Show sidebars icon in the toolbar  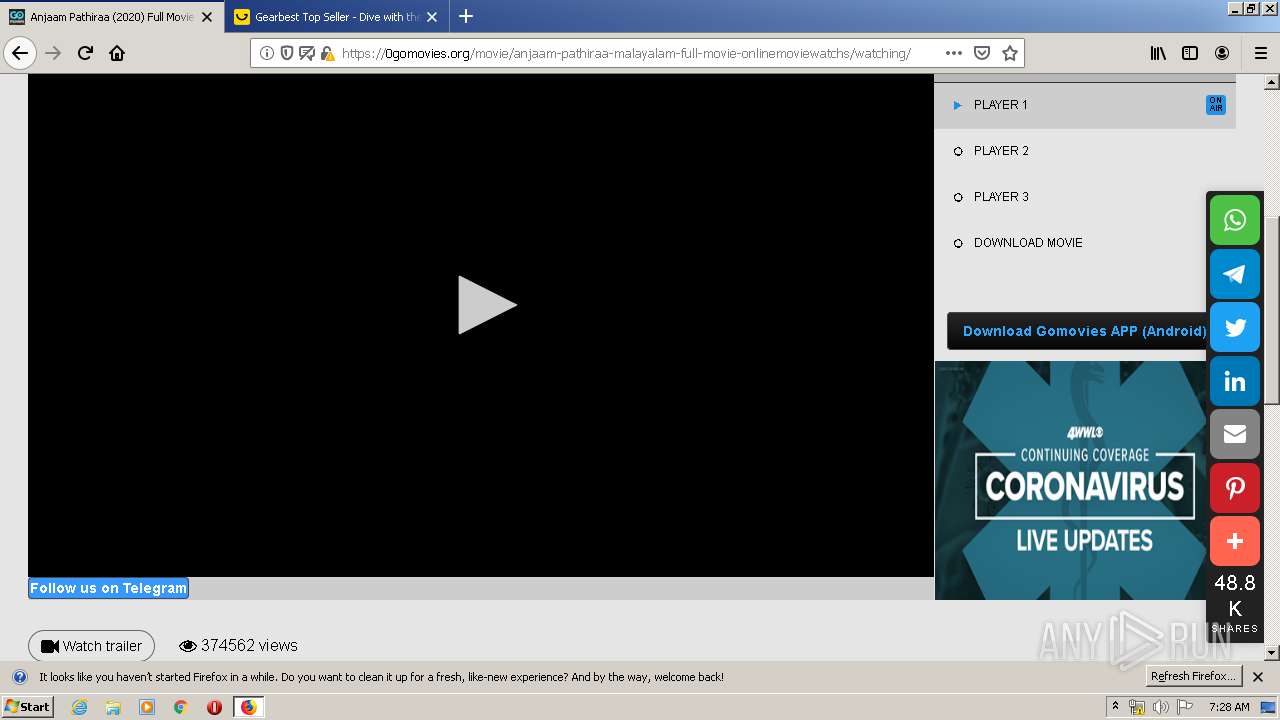1190,53
